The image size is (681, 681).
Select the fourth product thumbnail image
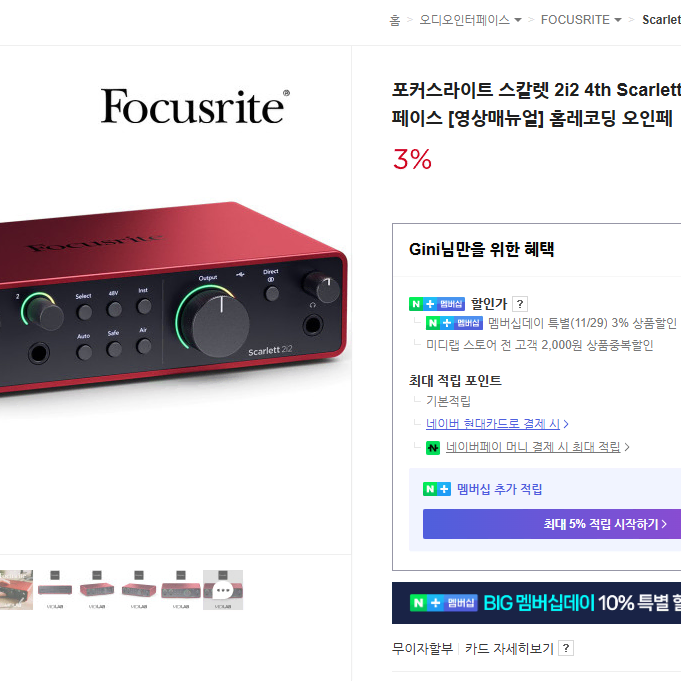click(x=139, y=590)
